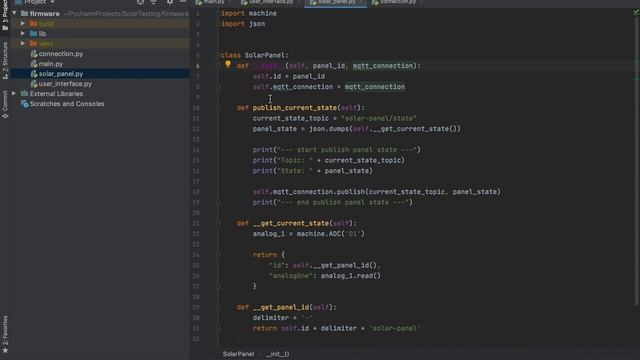Click 'json.dumps' on line 12
This screenshot has height=360, width=640.
point(329,129)
